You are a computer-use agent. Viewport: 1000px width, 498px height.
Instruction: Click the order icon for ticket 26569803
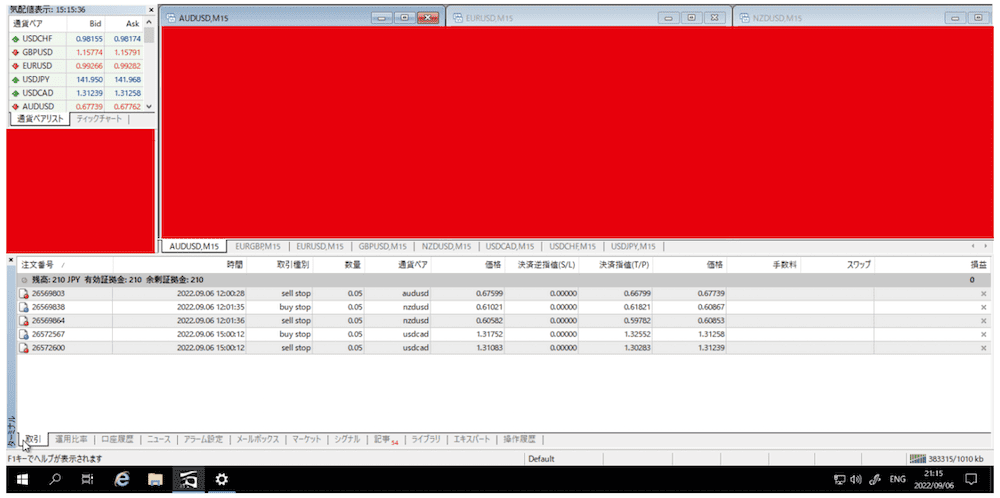point(24,293)
